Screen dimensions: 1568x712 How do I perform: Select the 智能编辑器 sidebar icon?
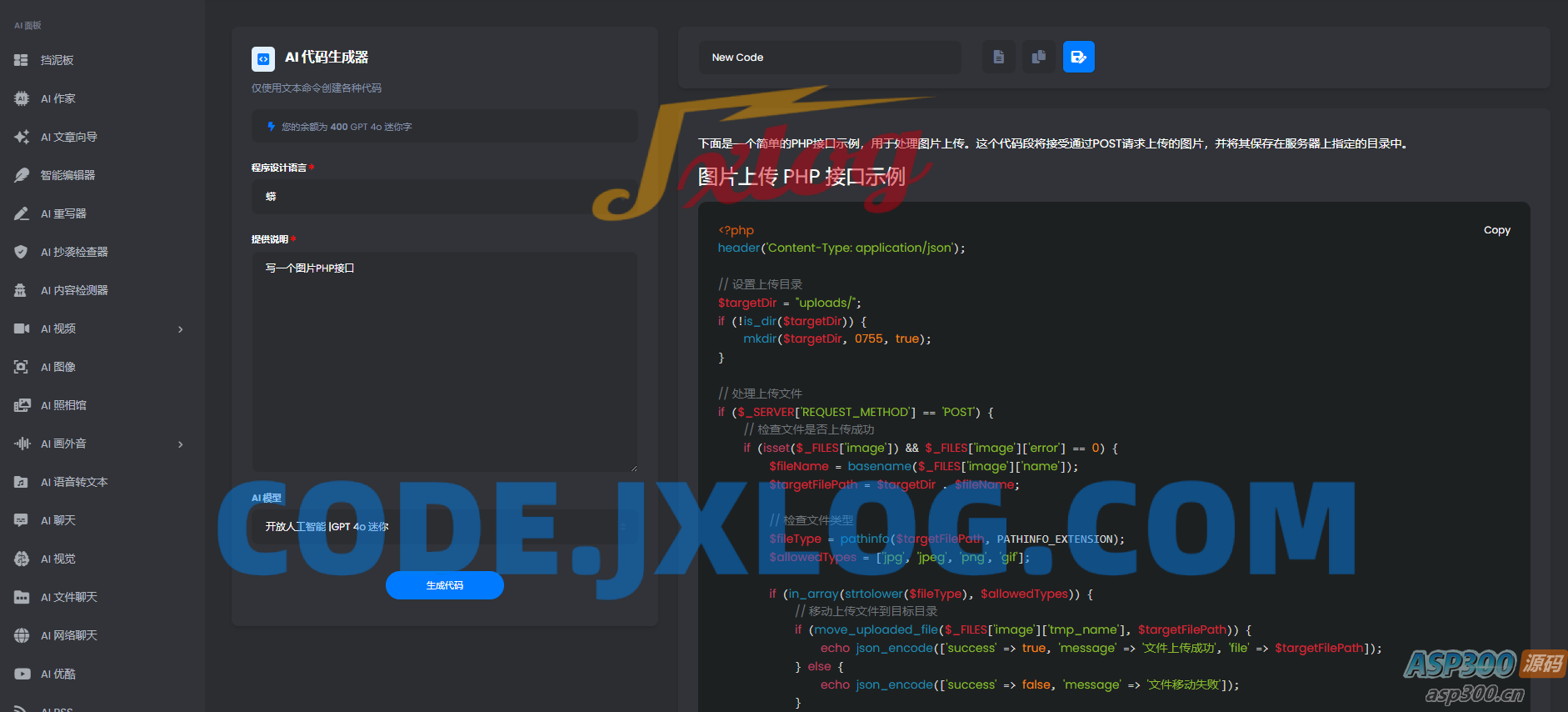pos(22,175)
